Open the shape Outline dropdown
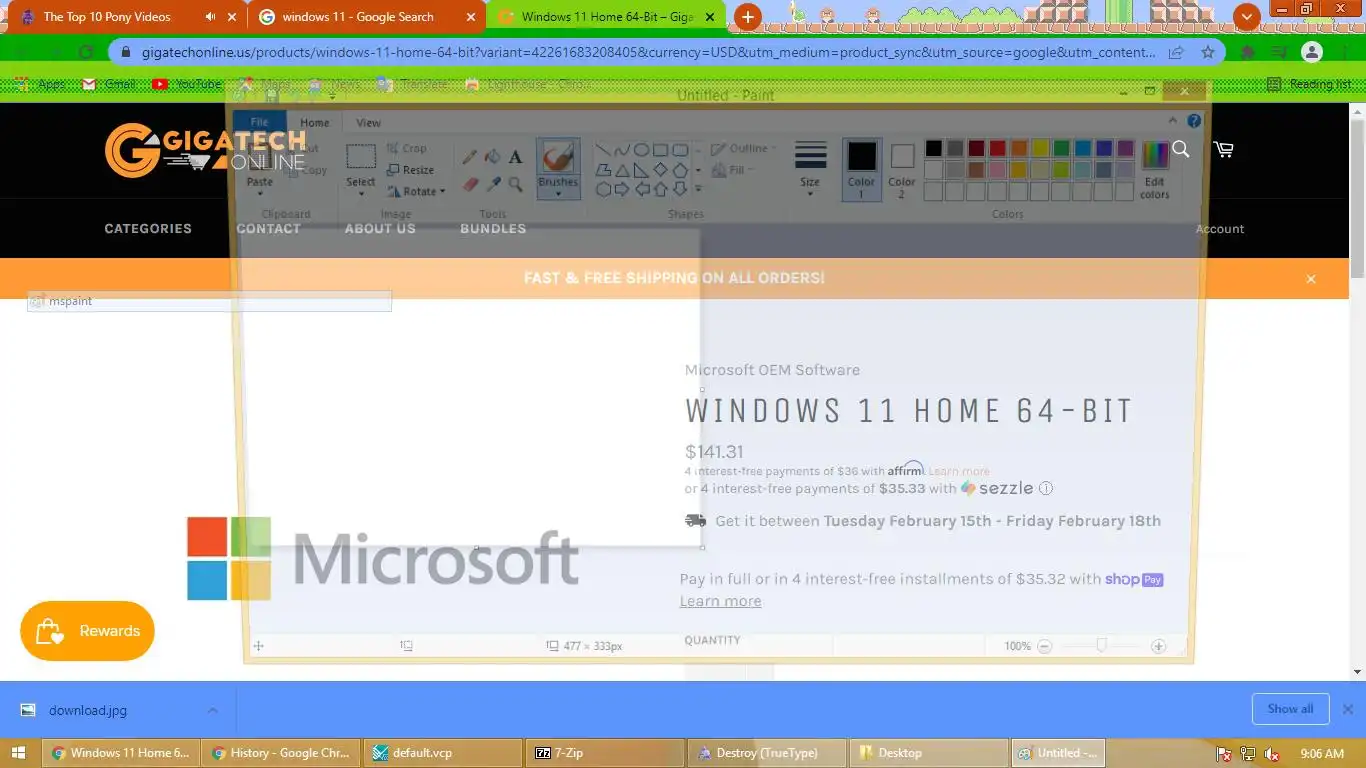The height and width of the screenshot is (768, 1366). (745, 148)
